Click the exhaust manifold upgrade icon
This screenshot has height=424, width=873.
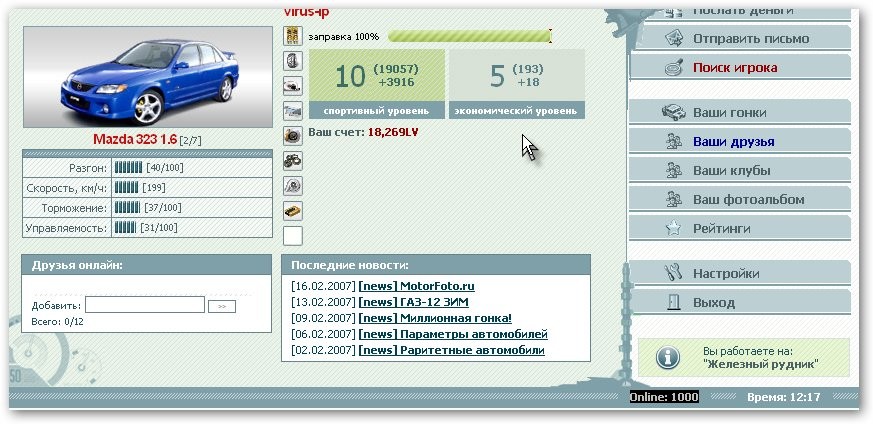tap(292, 111)
